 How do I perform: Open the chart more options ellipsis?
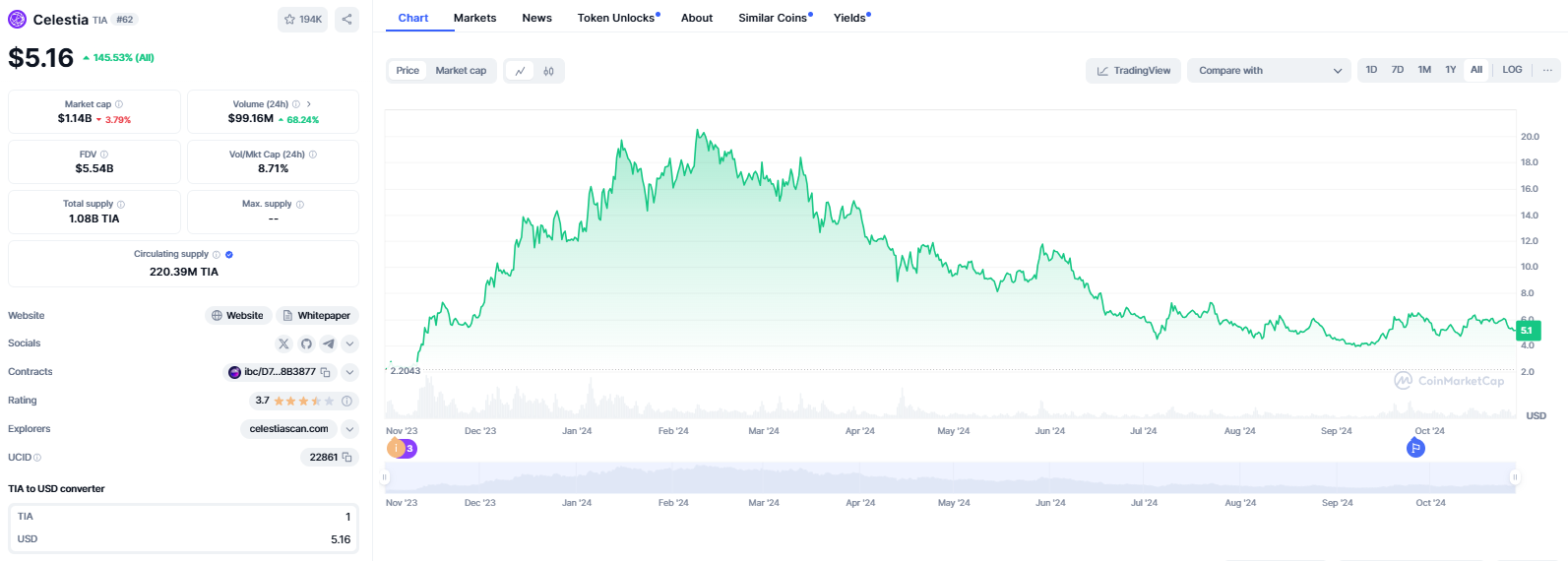1547,70
